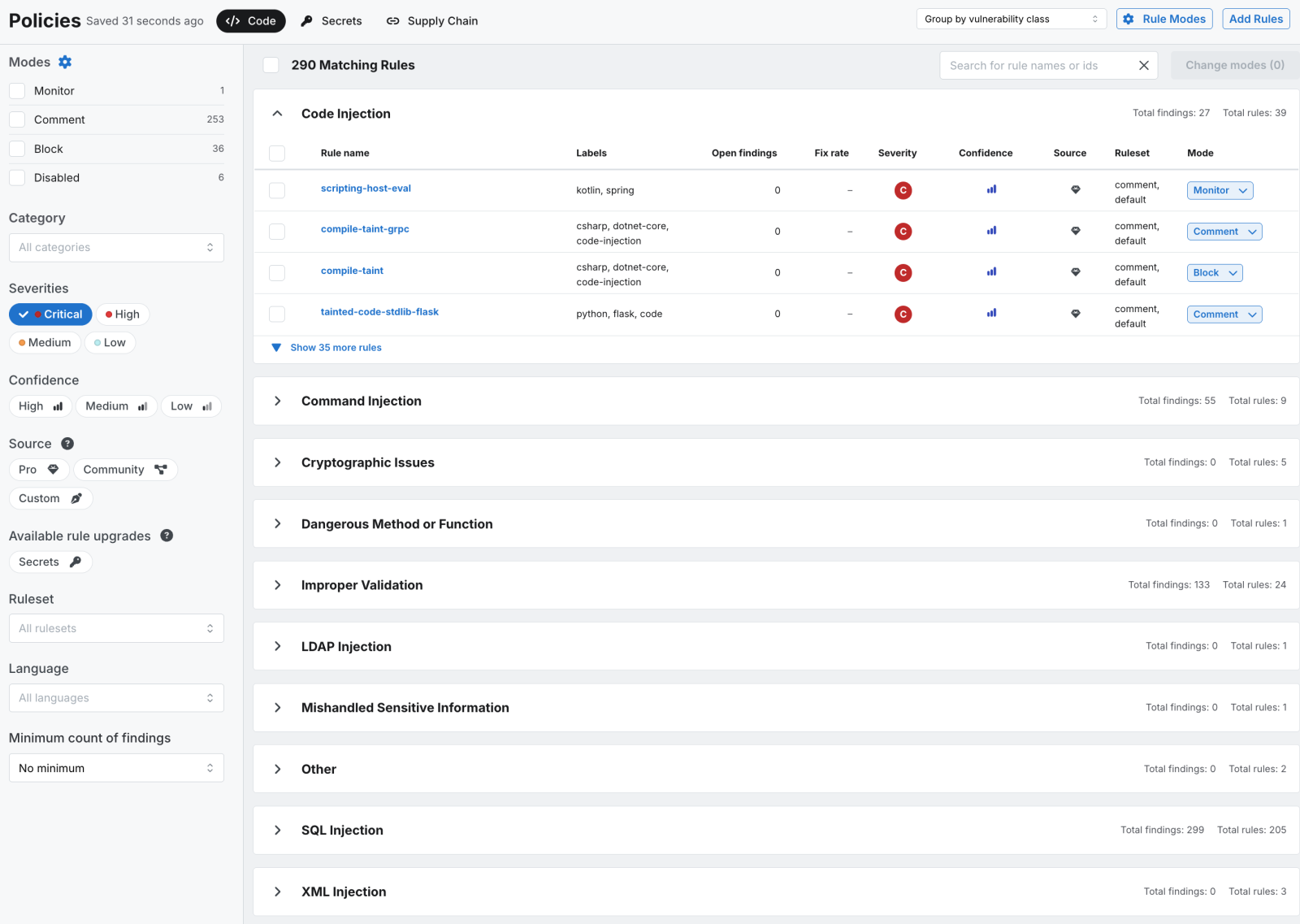Toggle the High severity red filter chip
The image size is (1300, 924).
coord(123,315)
